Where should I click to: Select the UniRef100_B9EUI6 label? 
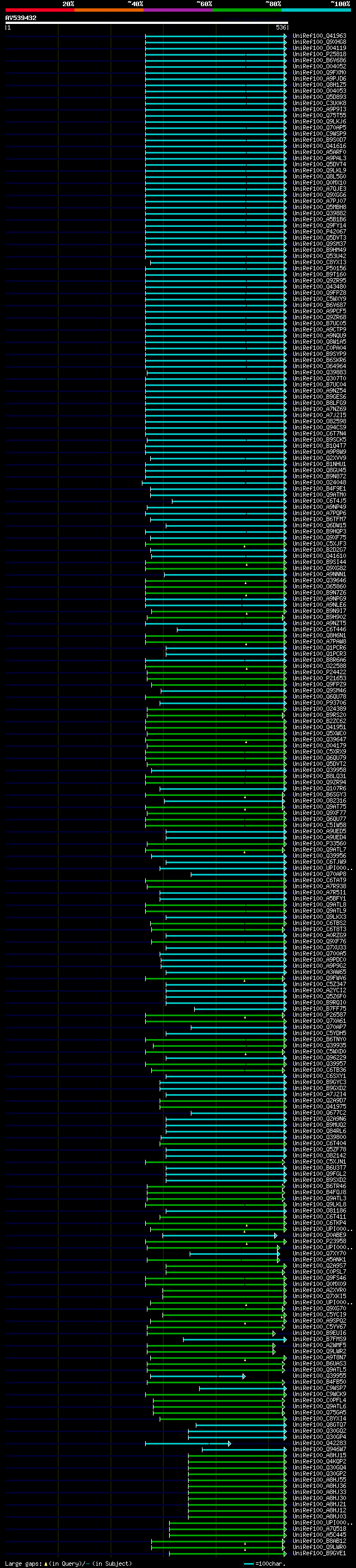[x=319, y=1332]
